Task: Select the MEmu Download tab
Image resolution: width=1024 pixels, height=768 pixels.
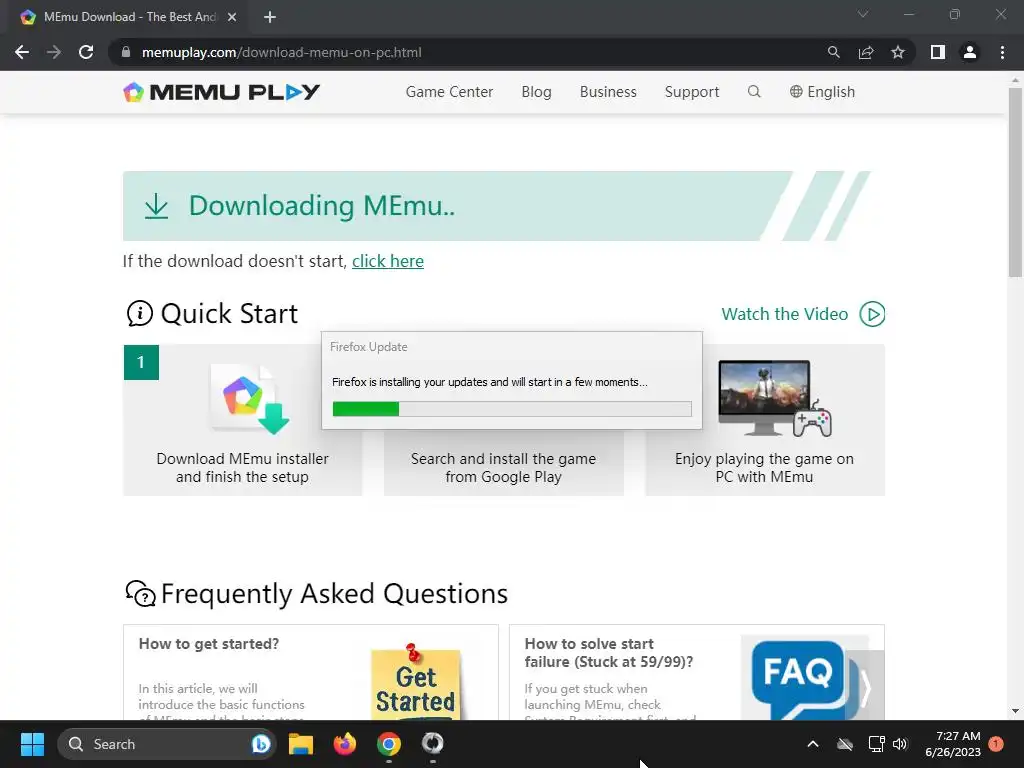Action: pos(129,17)
